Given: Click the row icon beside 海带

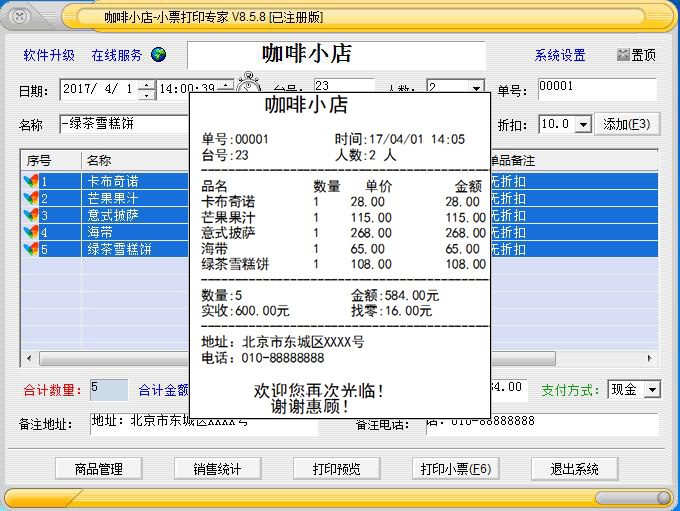Looking at the screenshot, I should [x=31, y=233].
